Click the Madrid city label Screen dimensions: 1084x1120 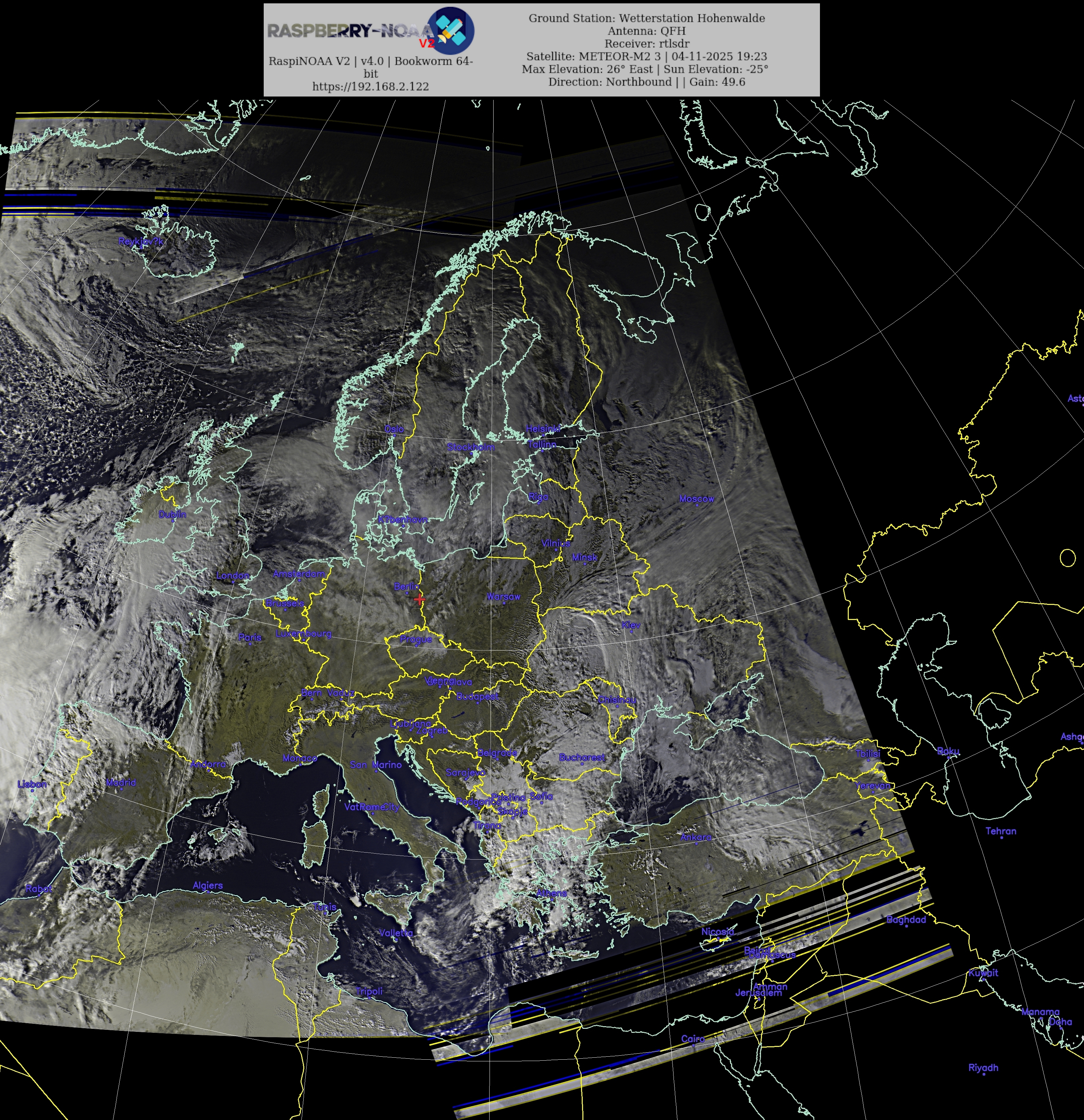point(121,782)
